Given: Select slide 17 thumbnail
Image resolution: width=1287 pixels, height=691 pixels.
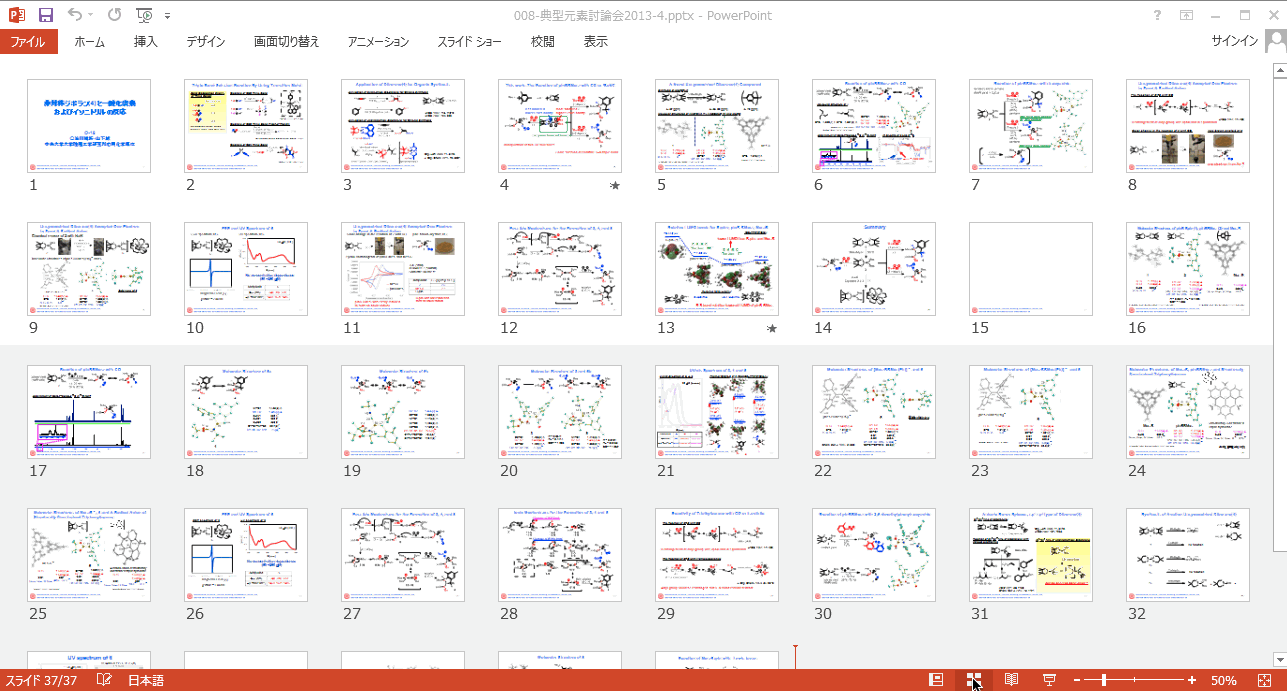Looking at the screenshot, I should tap(89, 412).
